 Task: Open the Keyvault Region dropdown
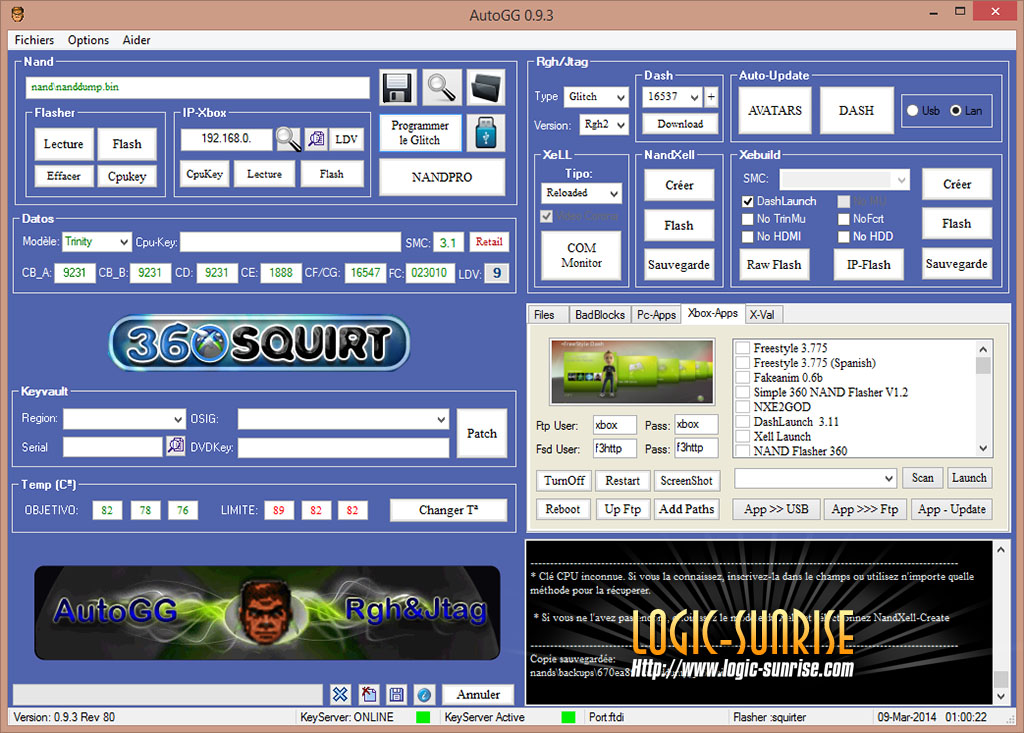click(x=124, y=419)
